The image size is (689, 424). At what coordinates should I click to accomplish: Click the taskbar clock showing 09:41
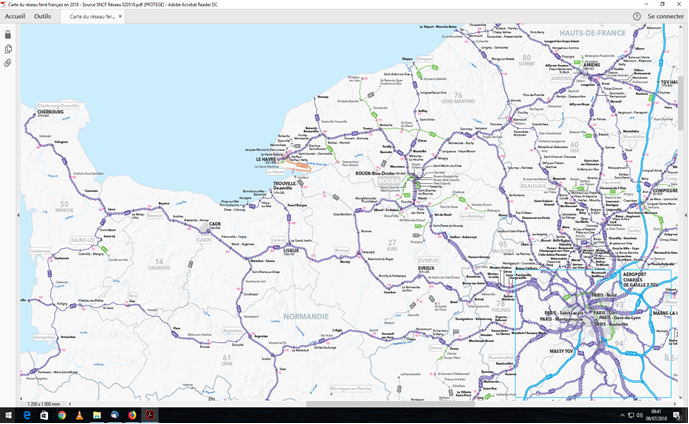tap(656, 415)
